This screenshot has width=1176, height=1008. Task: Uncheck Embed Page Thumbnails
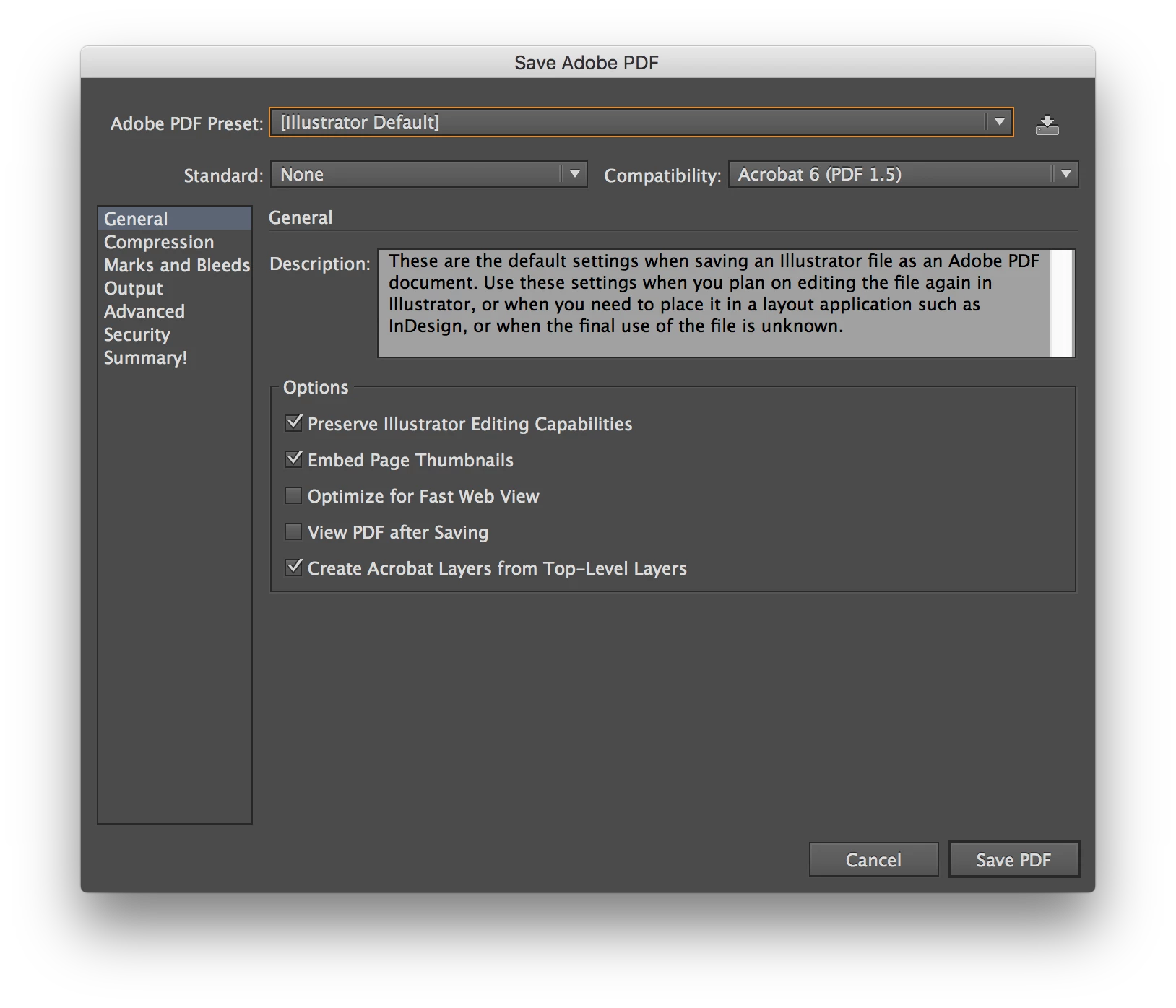coord(293,459)
